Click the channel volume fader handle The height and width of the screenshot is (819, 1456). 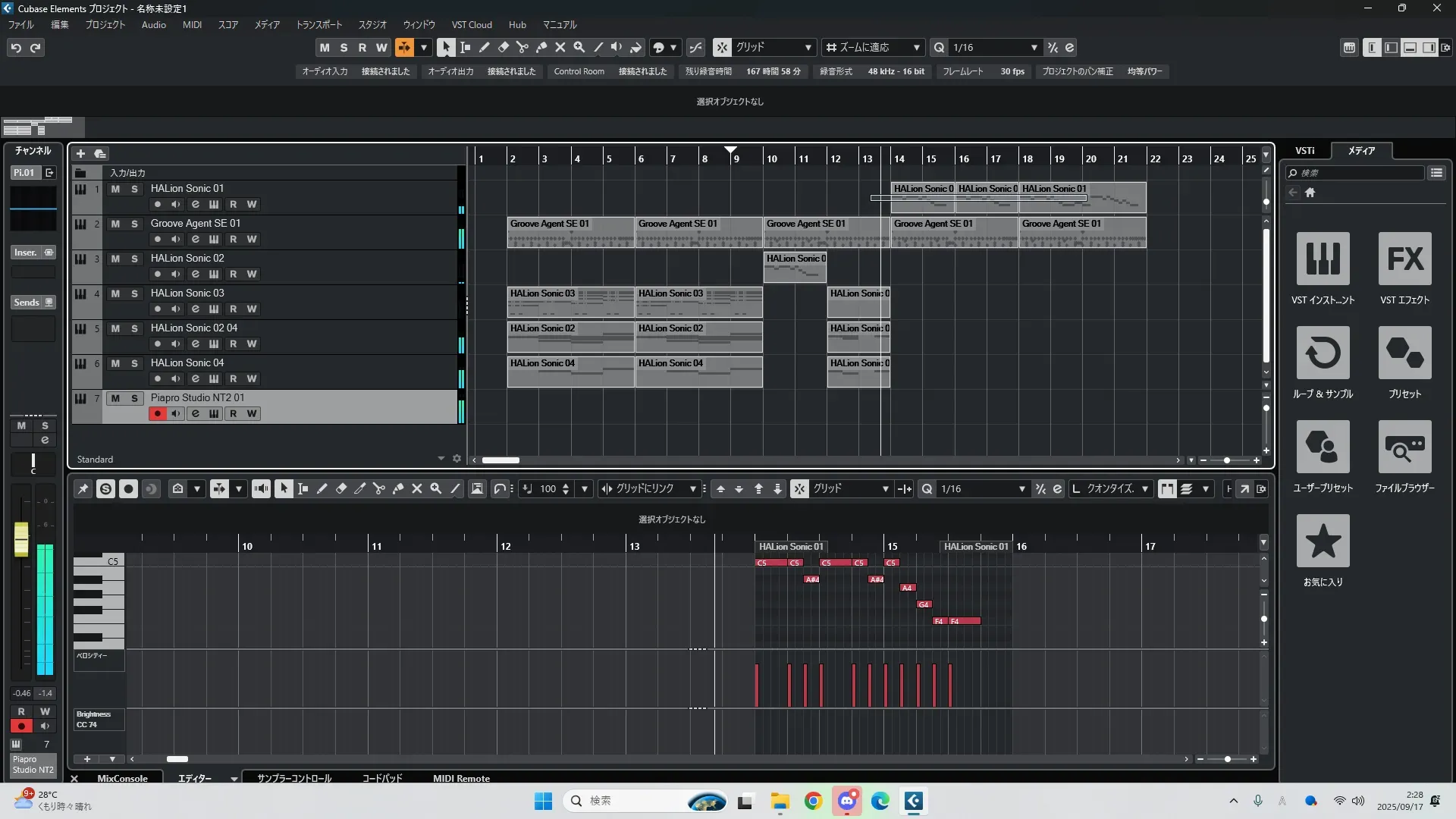coord(21,539)
